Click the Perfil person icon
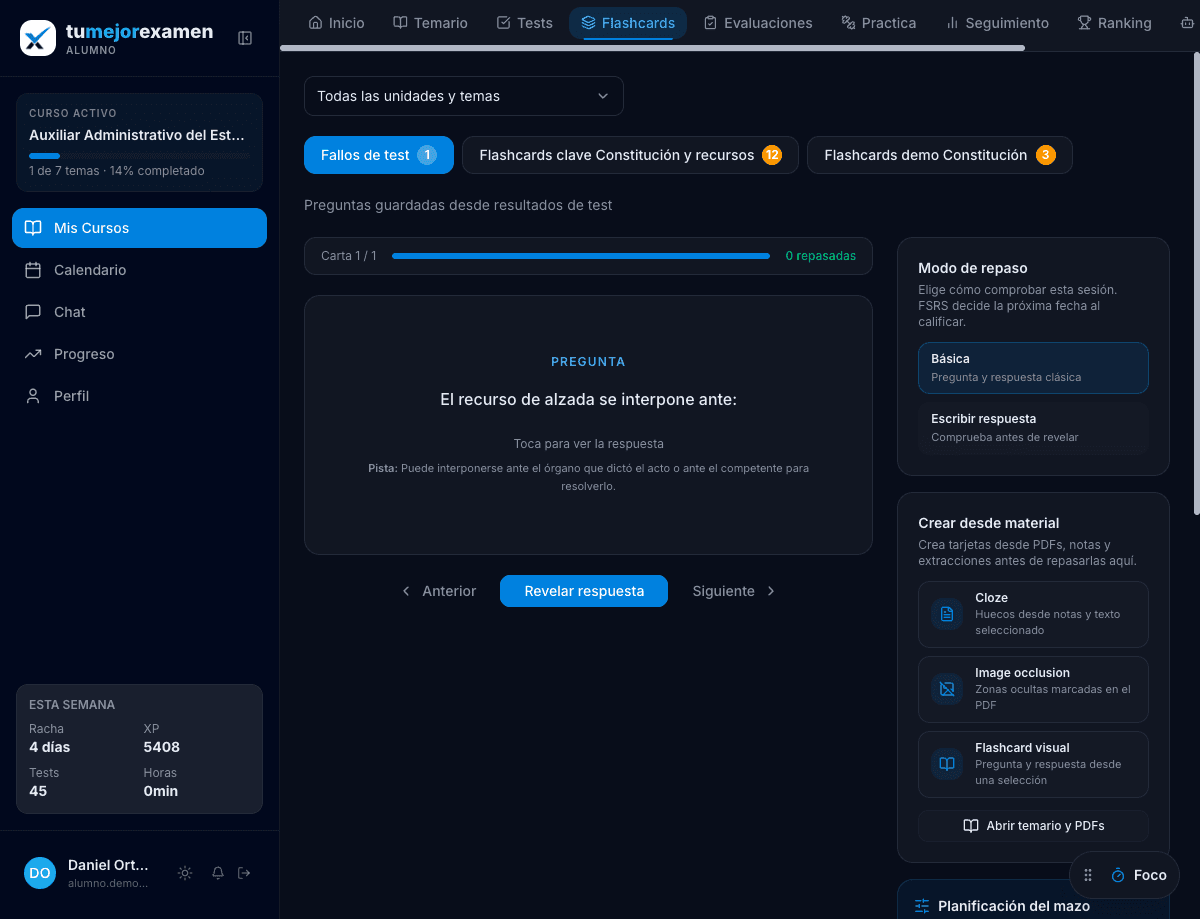 click(x=33, y=396)
